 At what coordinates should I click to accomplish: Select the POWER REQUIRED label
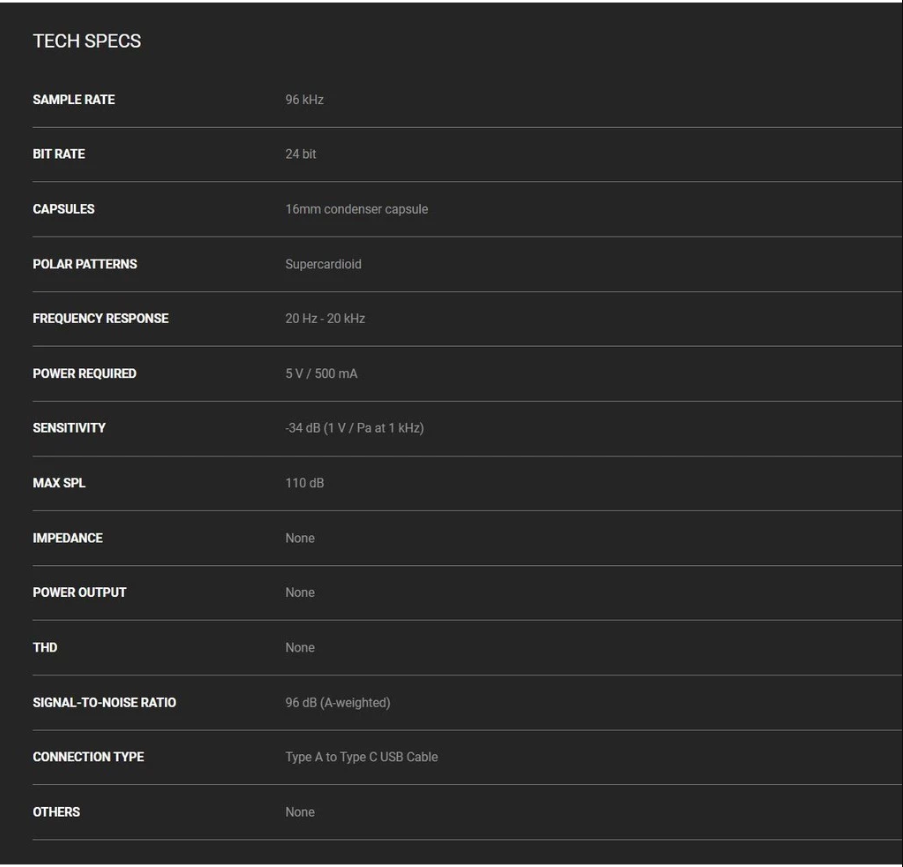pyautogui.click(x=85, y=373)
